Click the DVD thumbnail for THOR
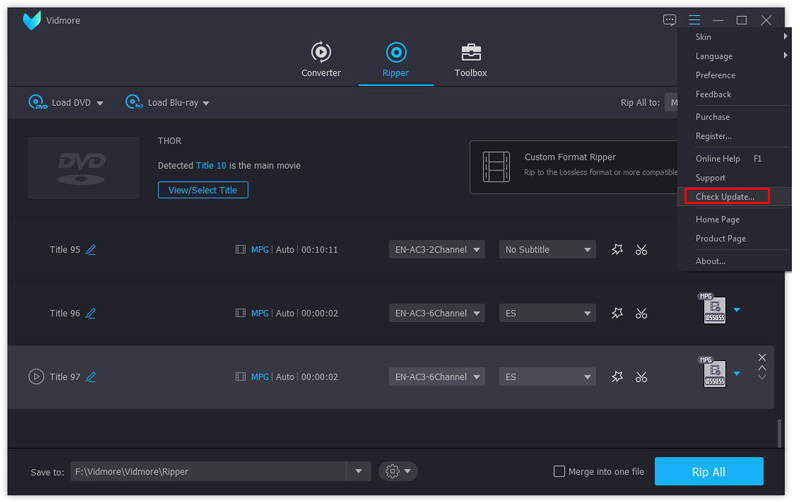This screenshot has height=502, width=800. click(83, 167)
